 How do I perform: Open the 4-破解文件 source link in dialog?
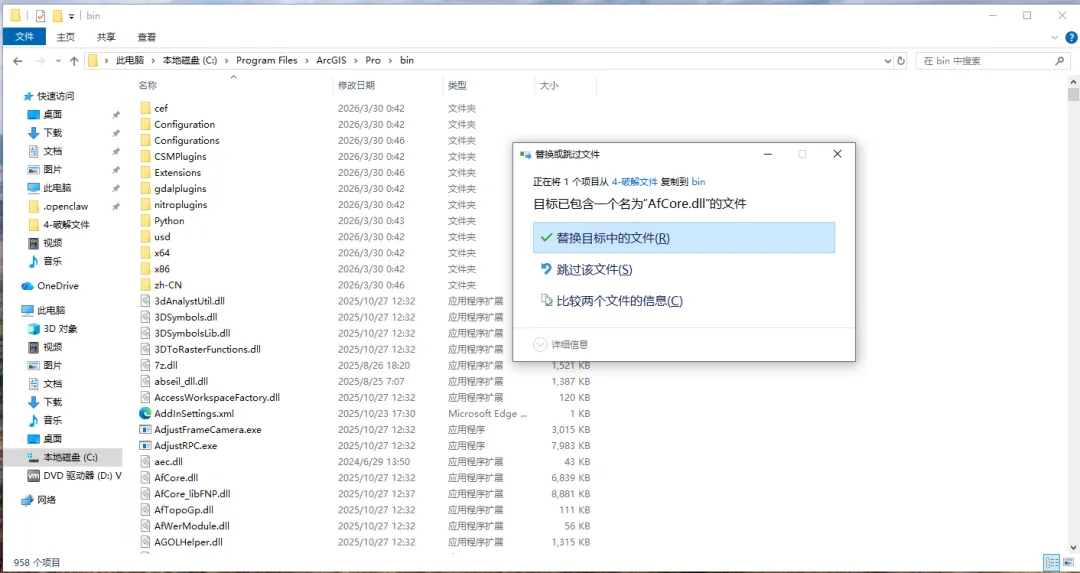point(634,182)
